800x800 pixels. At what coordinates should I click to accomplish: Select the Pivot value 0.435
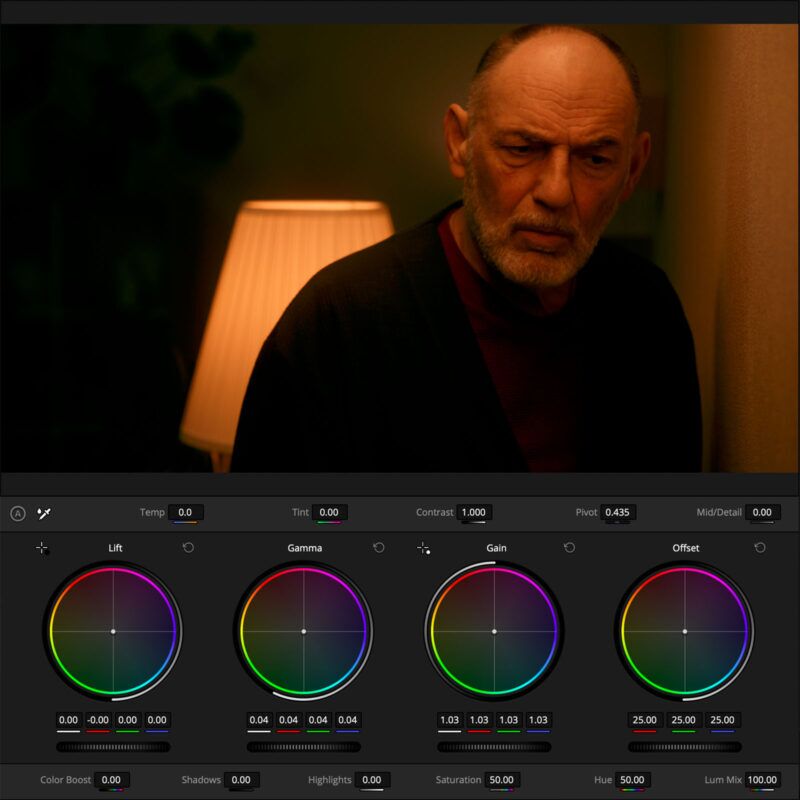(617, 512)
